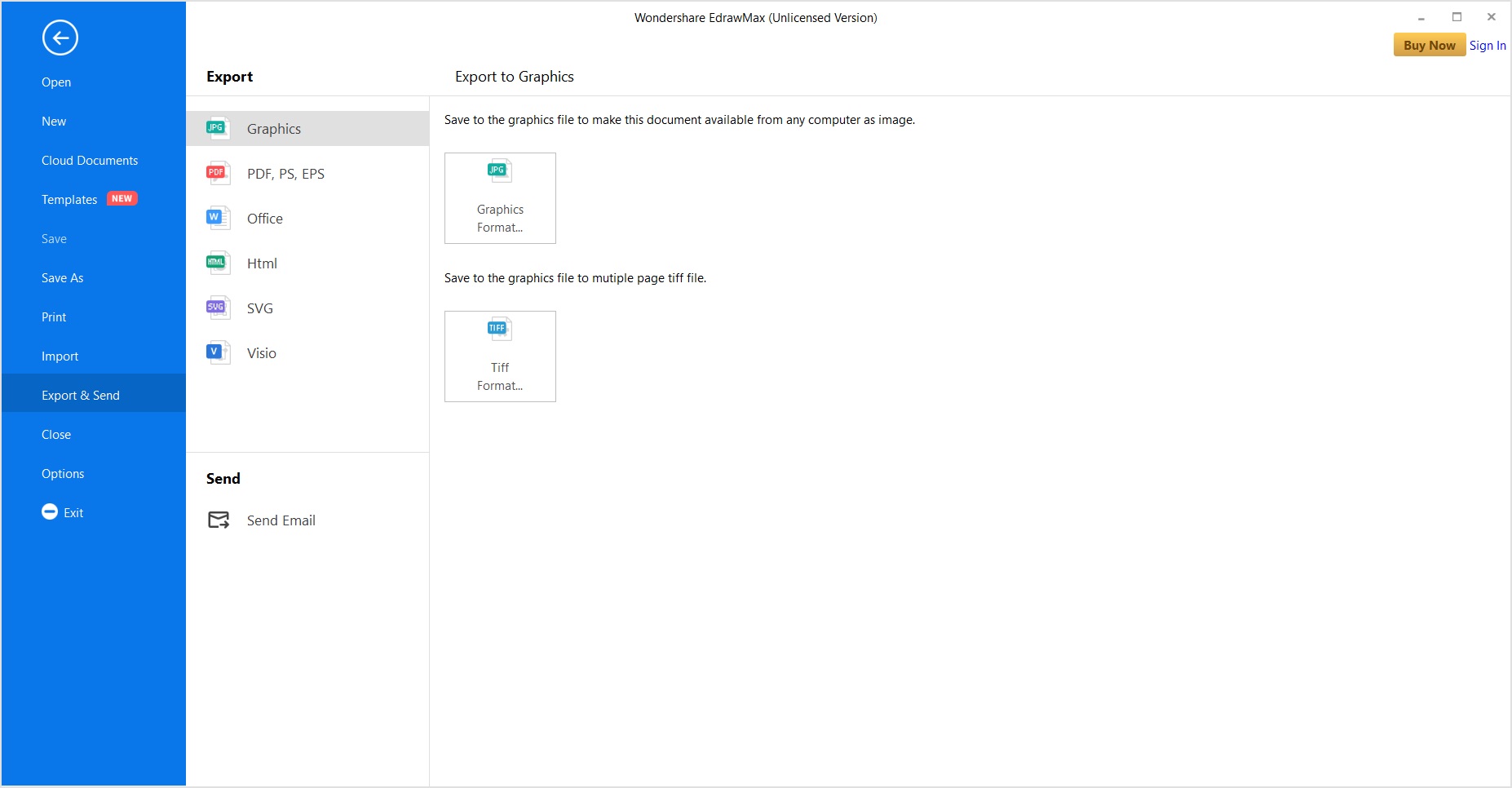Switch to Cloud Documents
This screenshot has height=788, width=1512.
[x=90, y=160]
